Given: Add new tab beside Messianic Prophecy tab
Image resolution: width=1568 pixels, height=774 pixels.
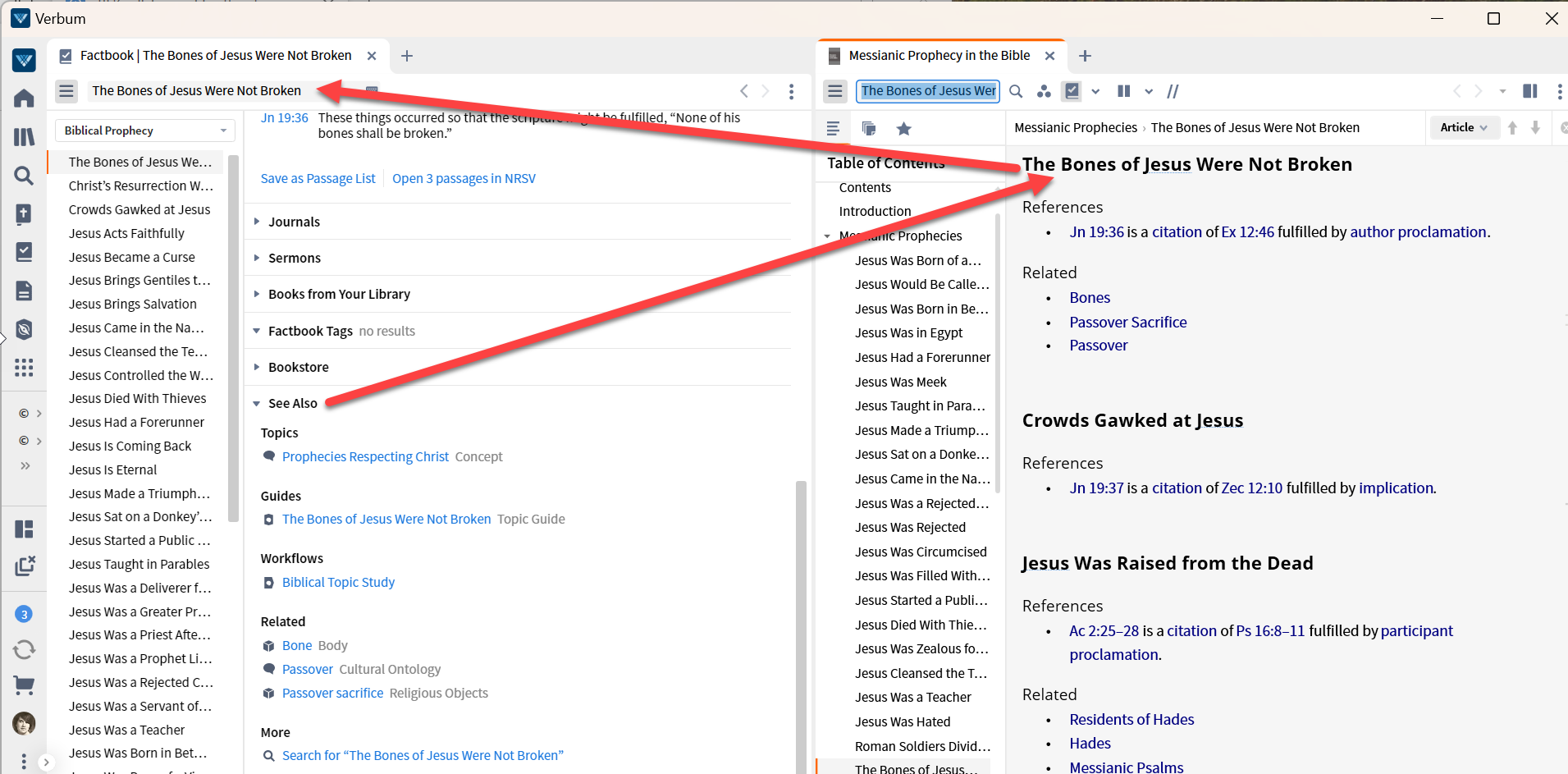Looking at the screenshot, I should pyautogui.click(x=1085, y=56).
